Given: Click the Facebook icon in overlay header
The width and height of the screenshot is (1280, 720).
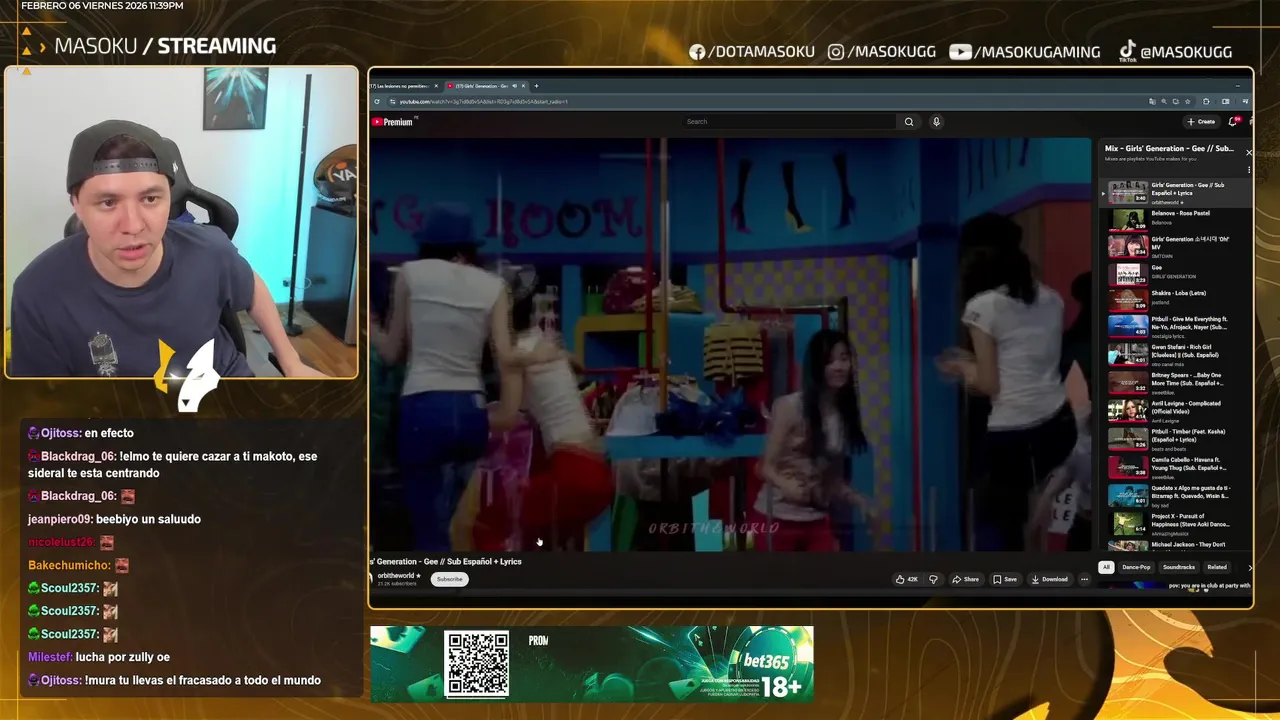Looking at the screenshot, I should coord(697,52).
